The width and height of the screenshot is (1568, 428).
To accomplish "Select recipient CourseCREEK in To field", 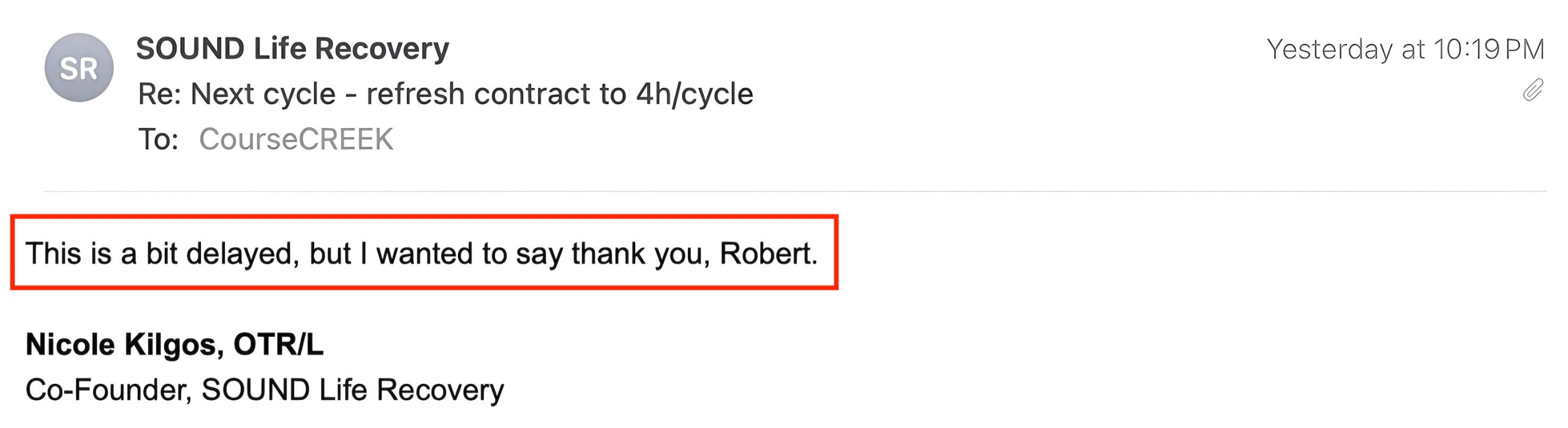I will 296,139.
